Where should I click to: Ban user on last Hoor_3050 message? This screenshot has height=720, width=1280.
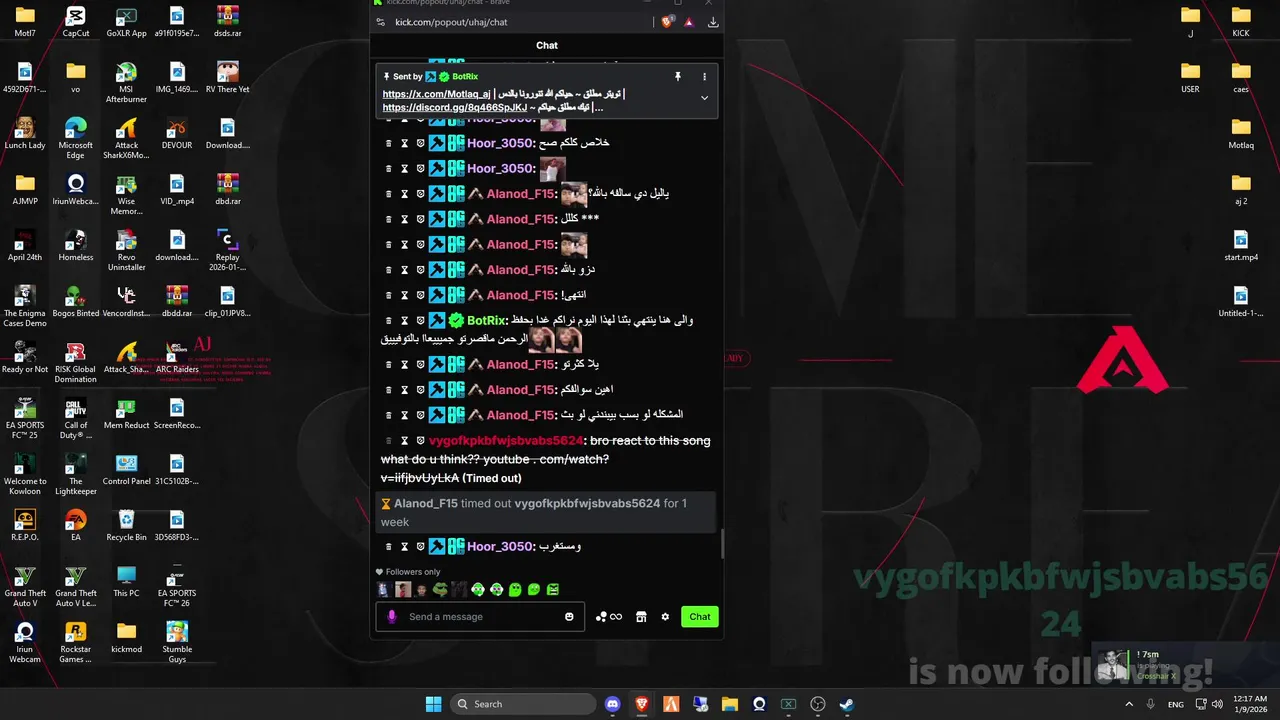421,547
